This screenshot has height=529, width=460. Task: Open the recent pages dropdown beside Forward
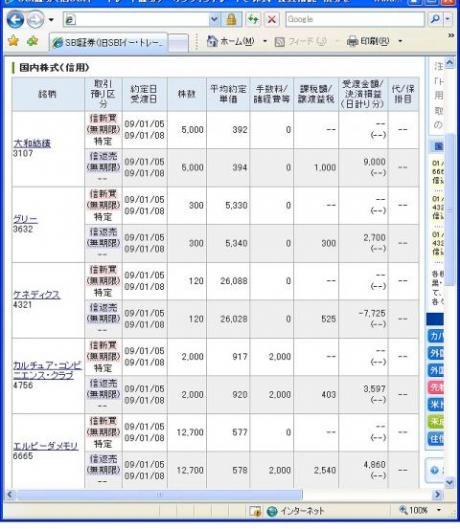pos(51,20)
